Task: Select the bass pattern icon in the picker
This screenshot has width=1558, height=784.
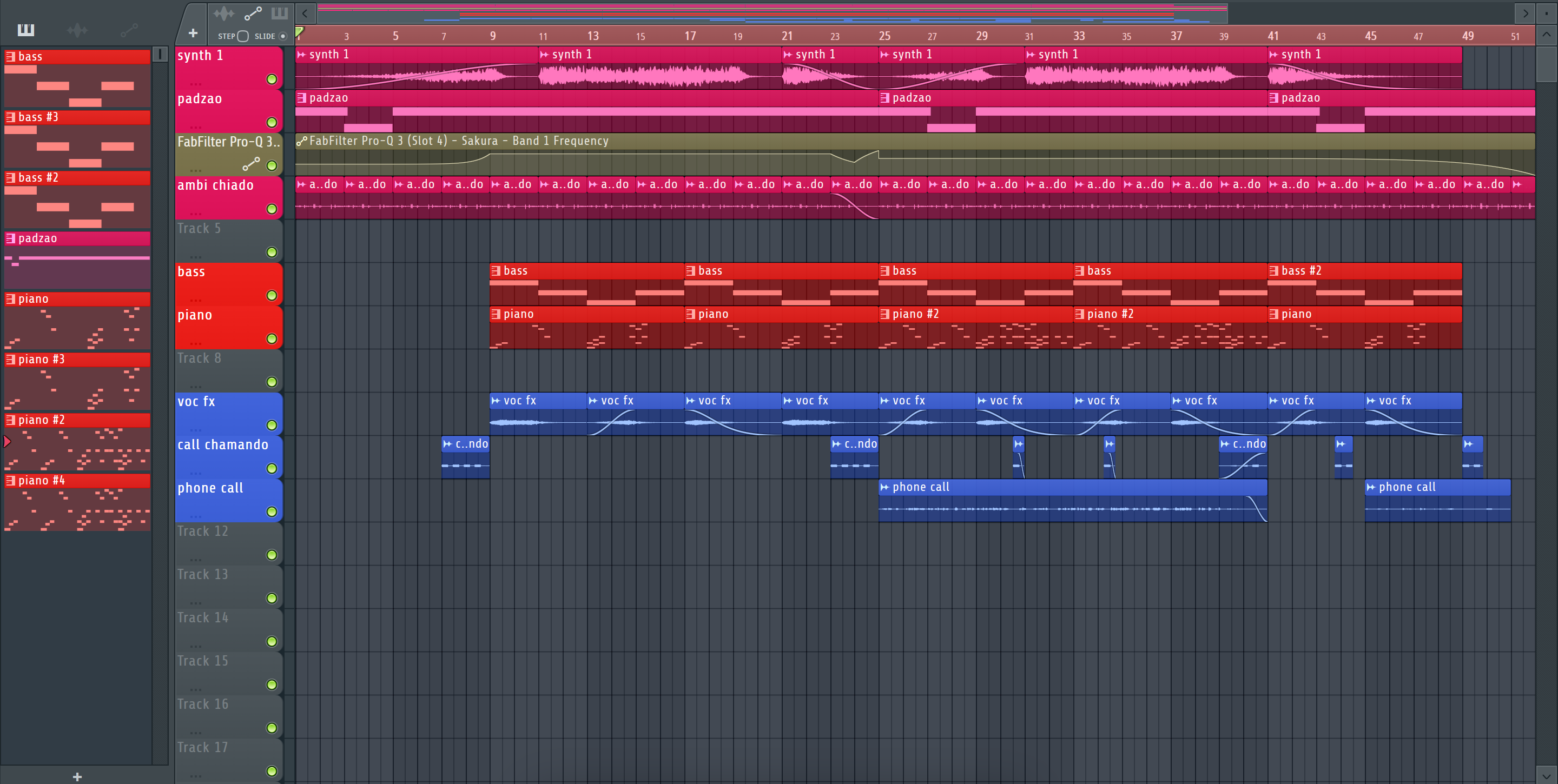Action: [x=10, y=57]
